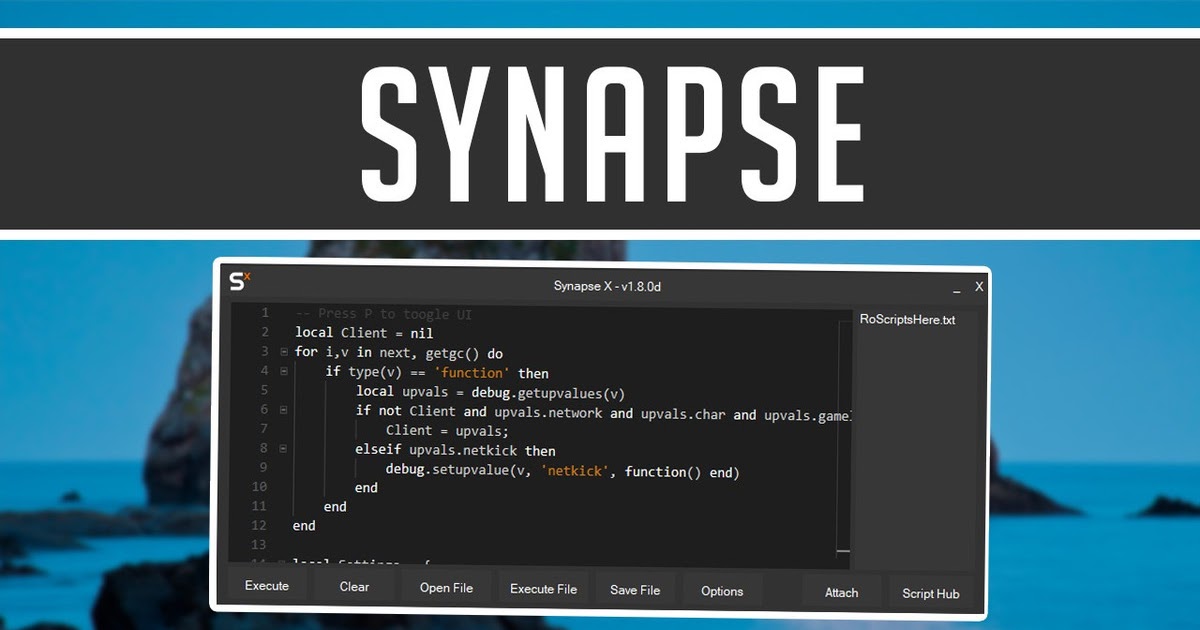Clear the script editor
This screenshot has height=630, width=1200.
[354, 587]
